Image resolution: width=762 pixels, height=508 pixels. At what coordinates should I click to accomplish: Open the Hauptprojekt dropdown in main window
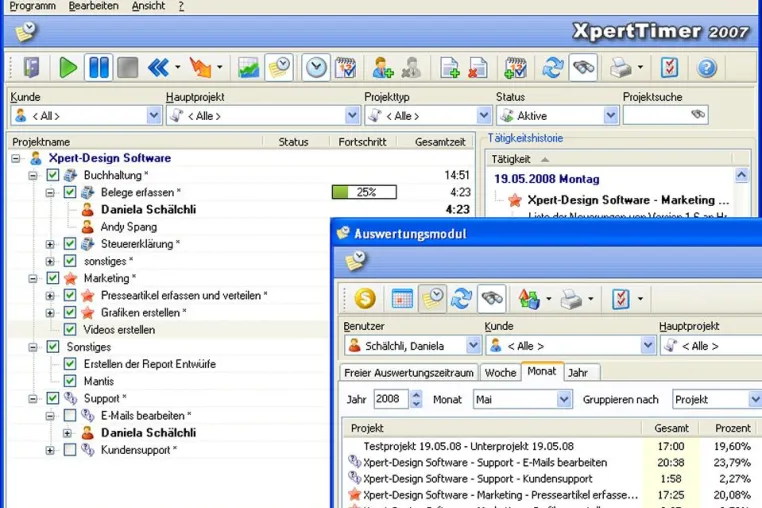point(352,116)
